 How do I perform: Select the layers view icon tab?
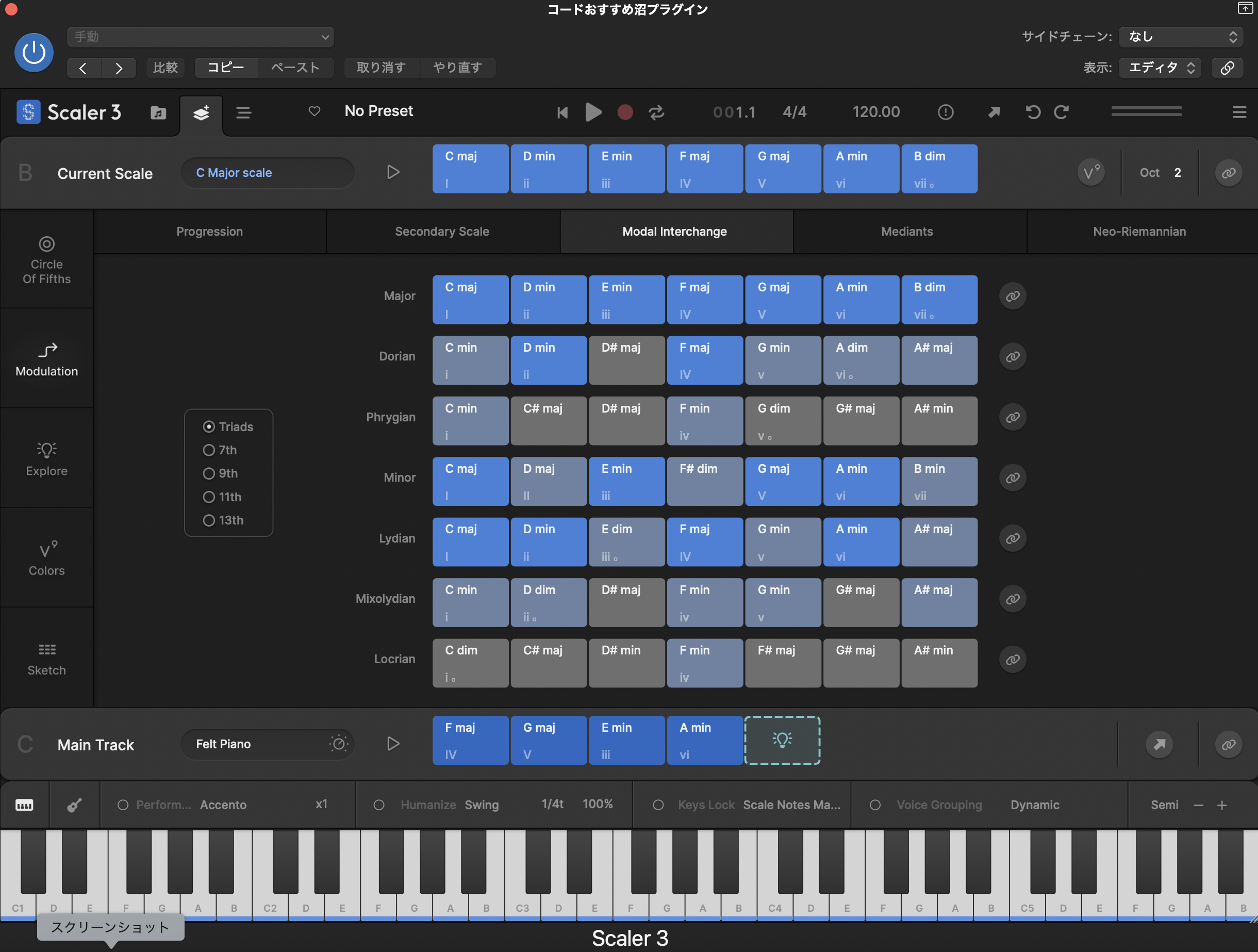click(201, 112)
